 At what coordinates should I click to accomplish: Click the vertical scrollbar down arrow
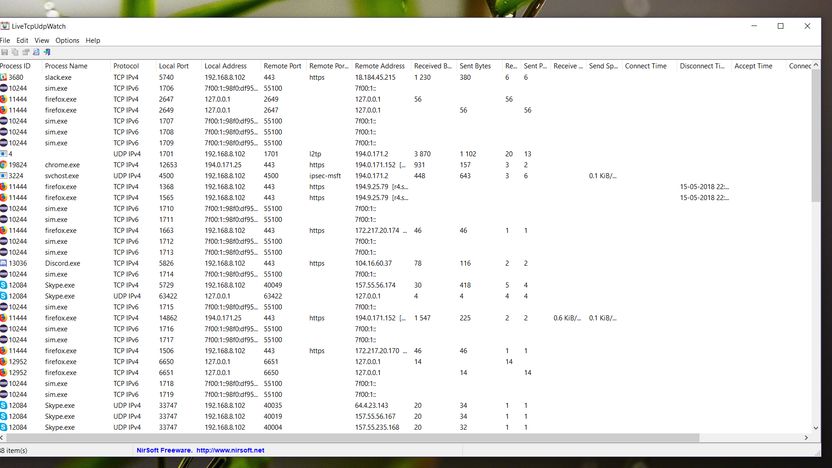tap(816, 428)
